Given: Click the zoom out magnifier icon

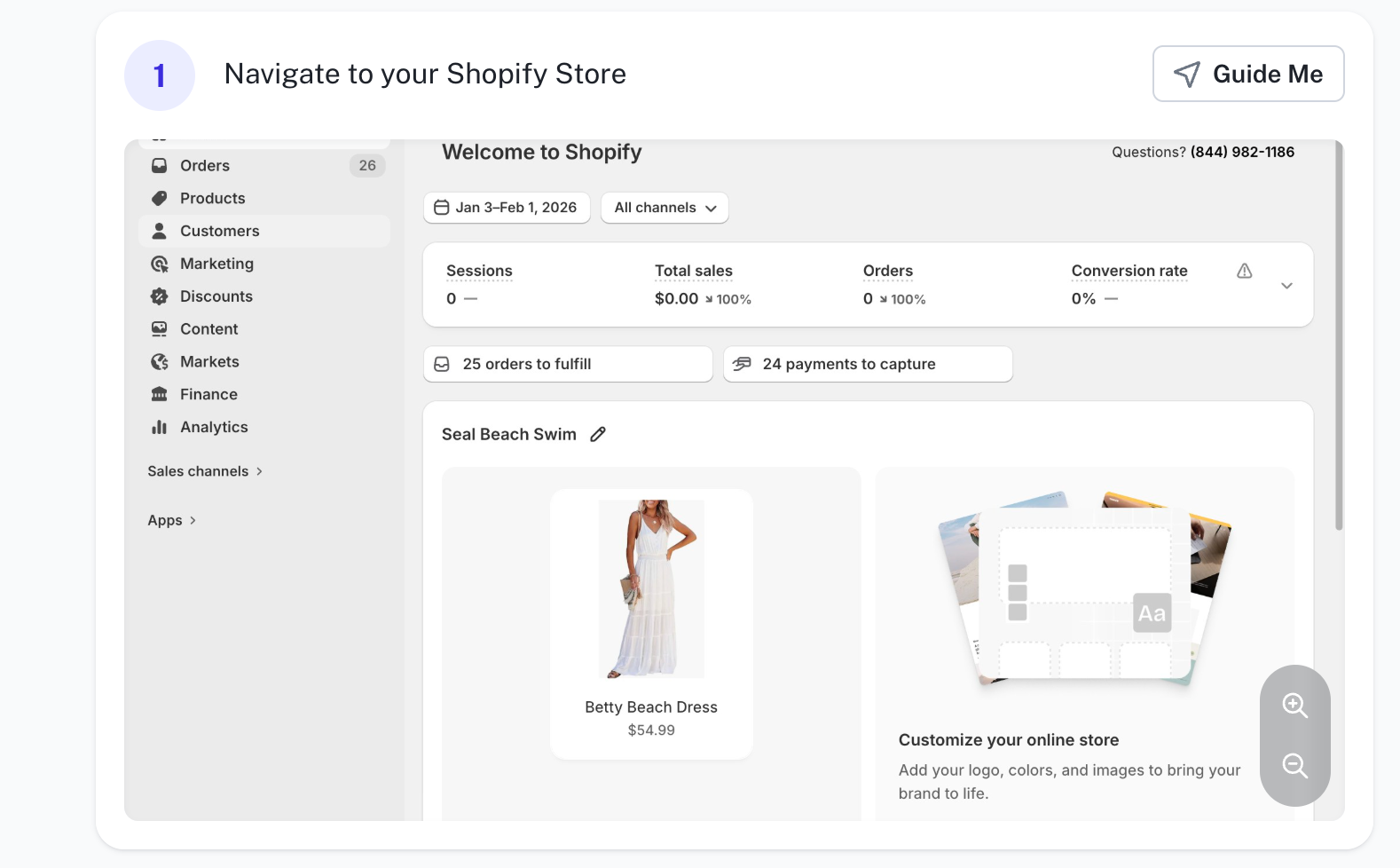Looking at the screenshot, I should pyautogui.click(x=1294, y=765).
